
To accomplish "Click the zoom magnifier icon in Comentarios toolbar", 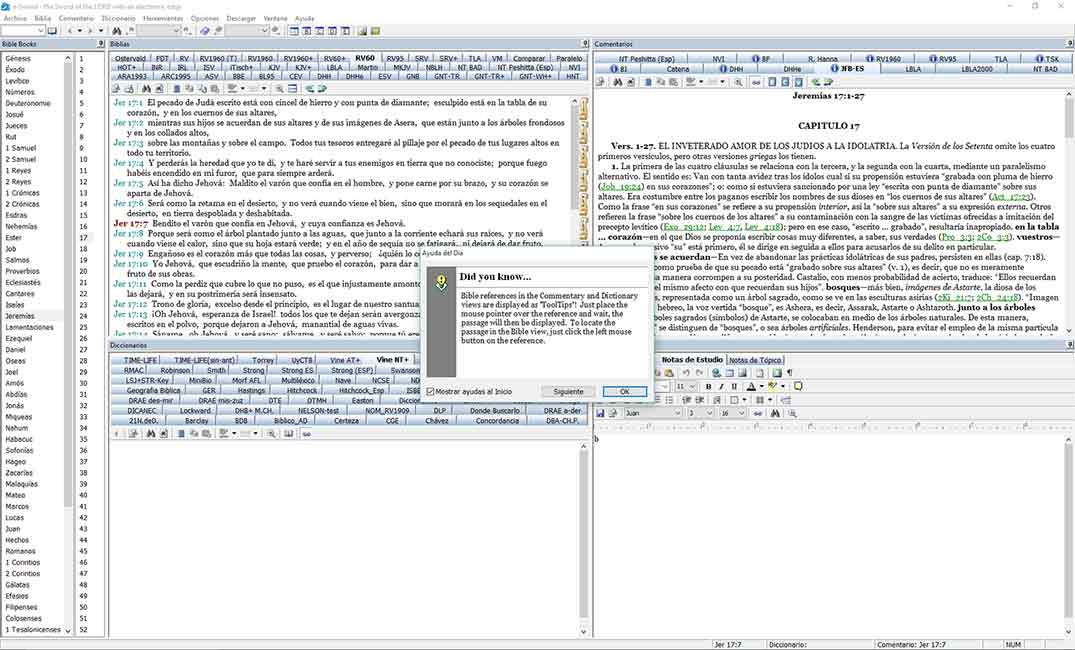I will [738, 82].
